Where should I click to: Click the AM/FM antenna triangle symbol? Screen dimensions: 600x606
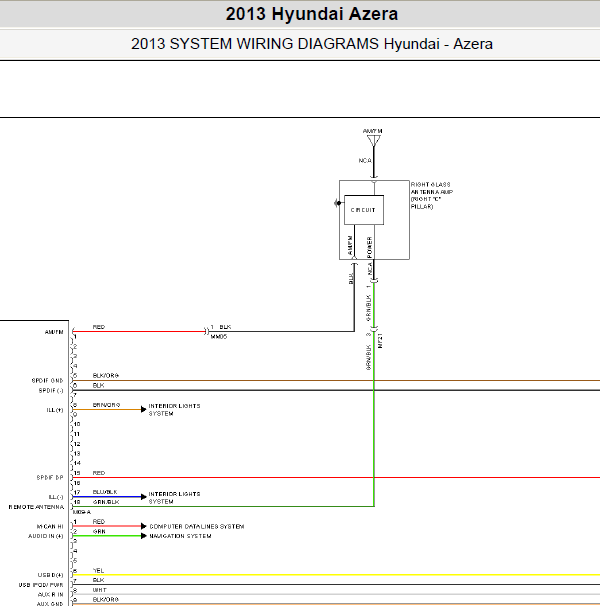(x=373, y=141)
